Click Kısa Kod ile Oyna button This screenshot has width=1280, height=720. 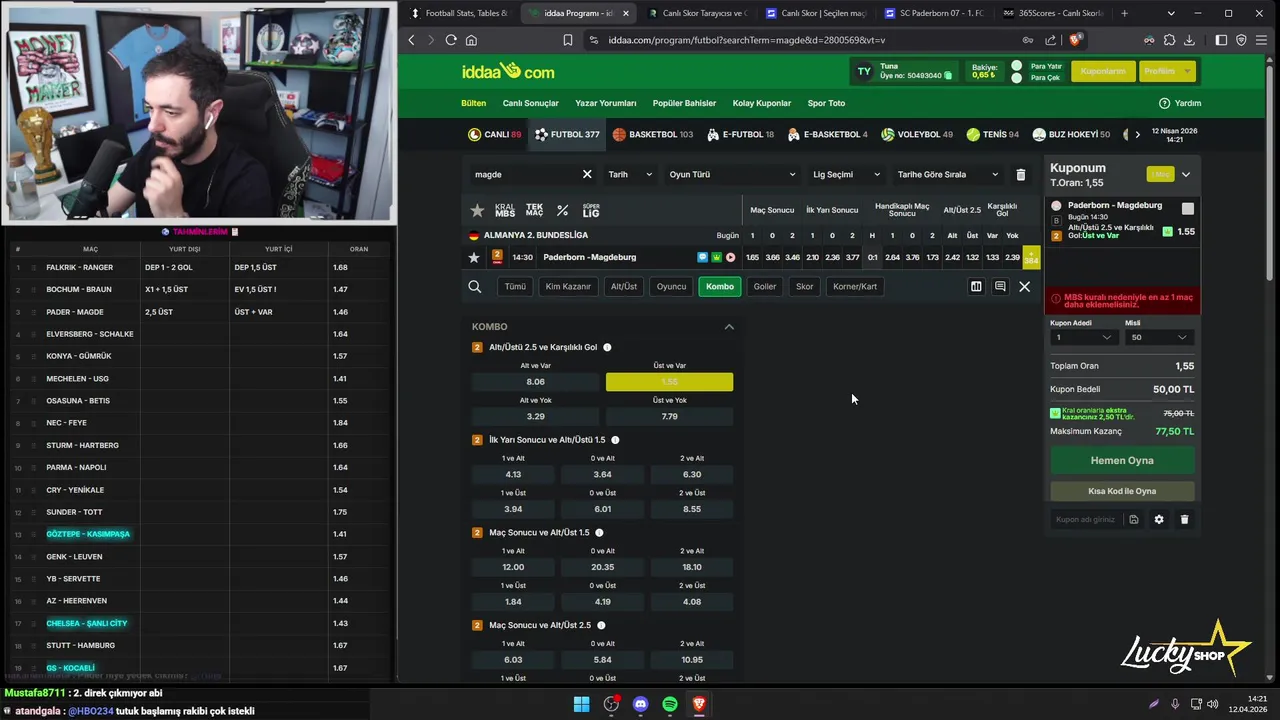(x=1122, y=491)
